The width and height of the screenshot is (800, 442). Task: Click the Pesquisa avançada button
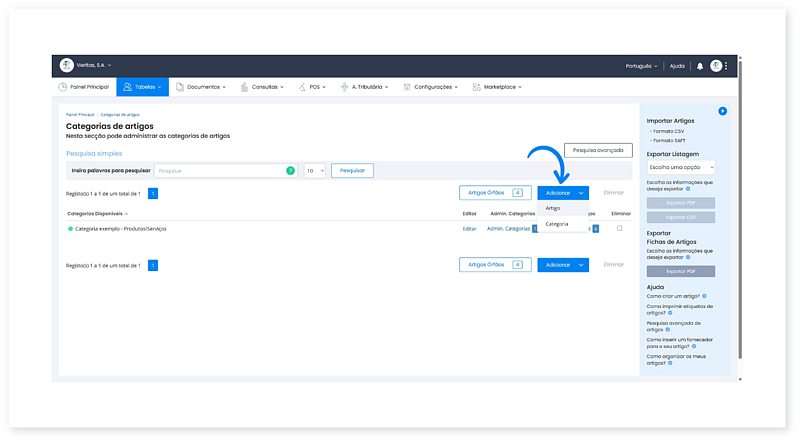(598, 150)
